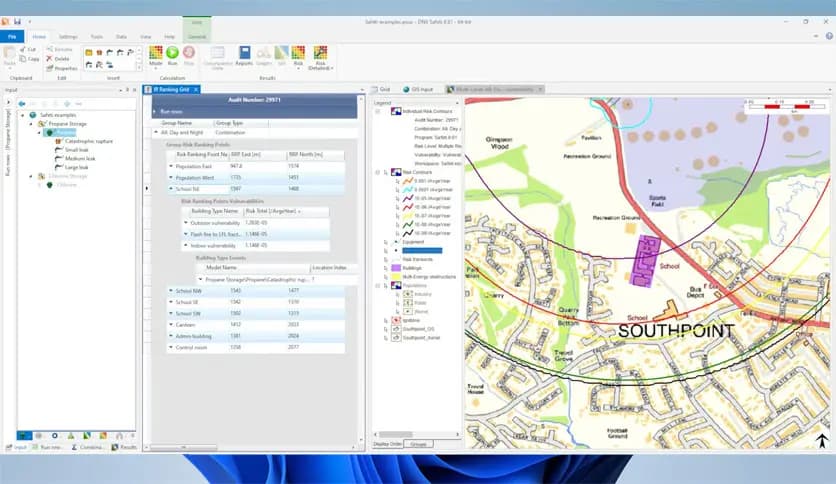The height and width of the screenshot is (484, 836).
Task: Expand the Population West row
Action: [171, 178]
